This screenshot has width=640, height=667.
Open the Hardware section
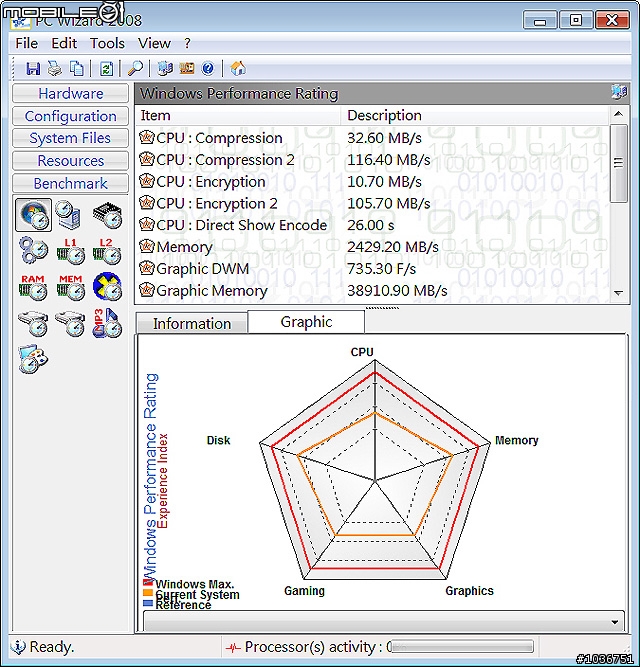pos(71,94)
